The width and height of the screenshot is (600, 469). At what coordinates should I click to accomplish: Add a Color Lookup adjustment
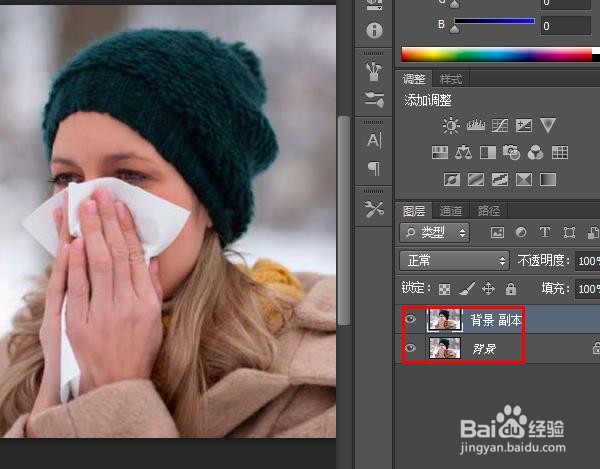[x=560, y=152]
